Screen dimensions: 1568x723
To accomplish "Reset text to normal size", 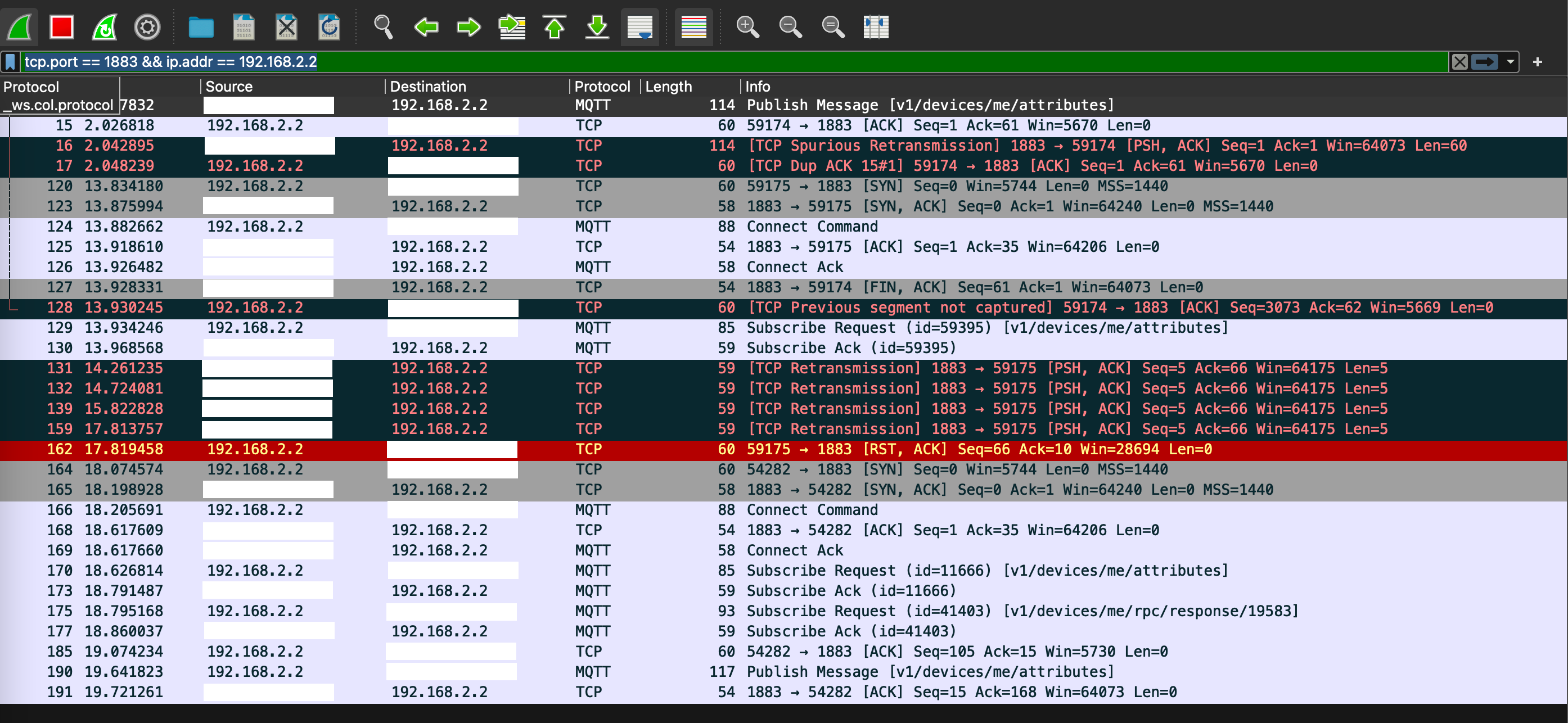I will pos(833,27).
